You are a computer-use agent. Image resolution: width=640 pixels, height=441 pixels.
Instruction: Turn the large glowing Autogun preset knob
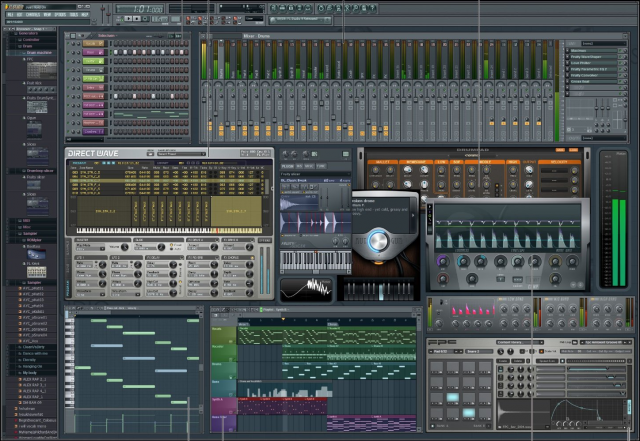tap(379, 241)
